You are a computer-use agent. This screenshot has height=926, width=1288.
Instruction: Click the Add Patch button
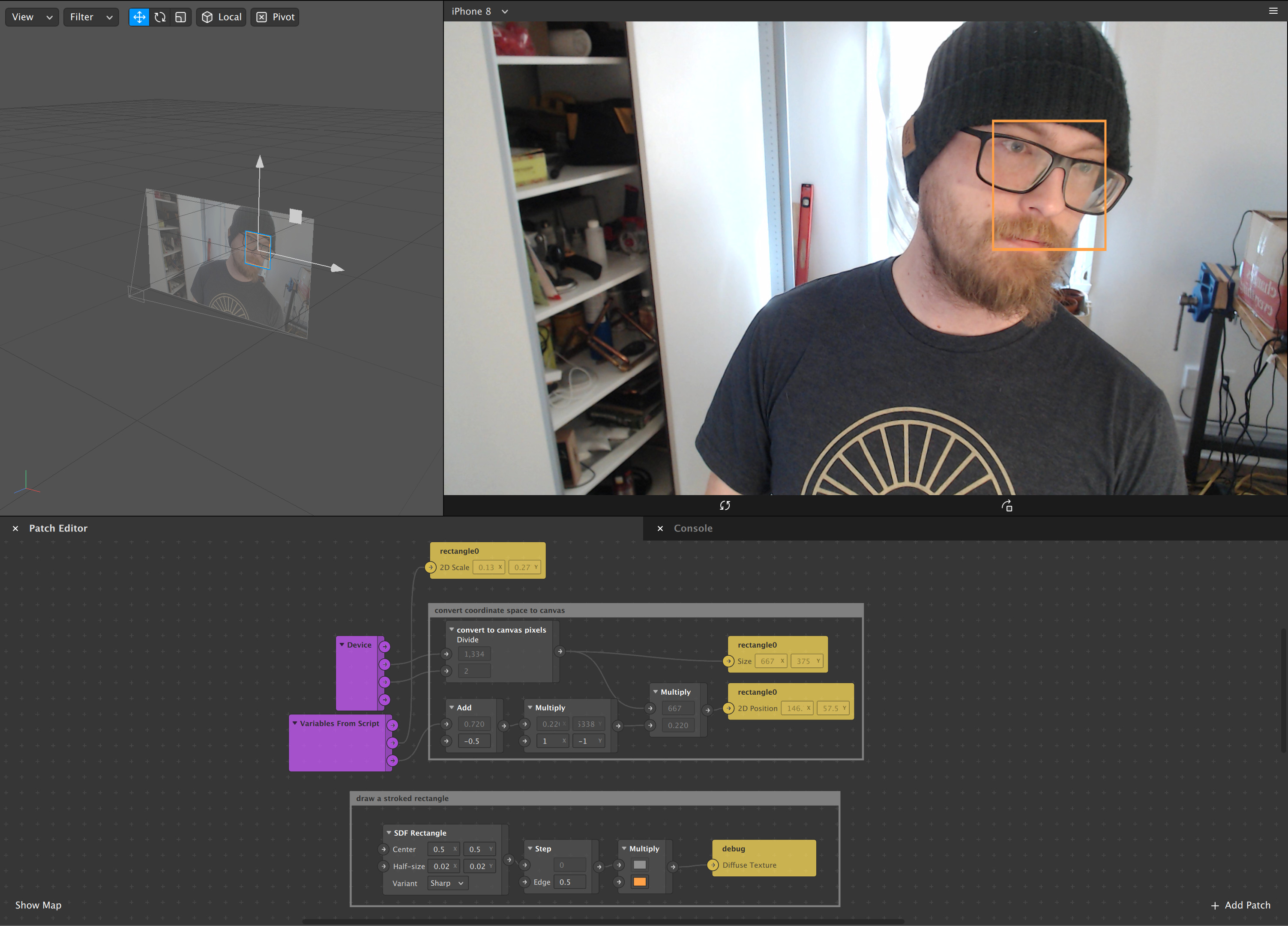(x=1241, y=905)
